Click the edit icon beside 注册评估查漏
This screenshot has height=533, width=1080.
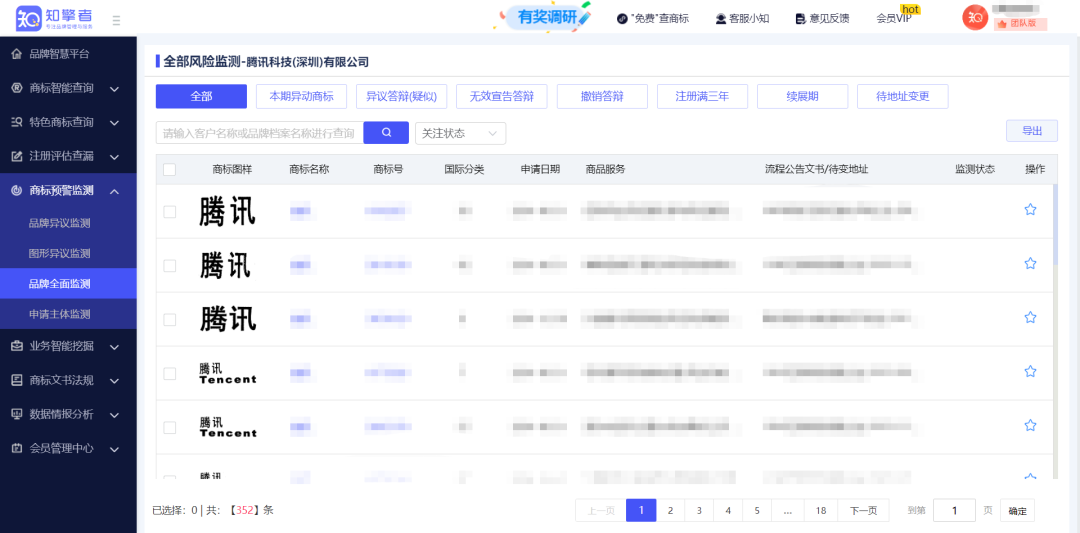pyautogui.click(x=17, y=156)
